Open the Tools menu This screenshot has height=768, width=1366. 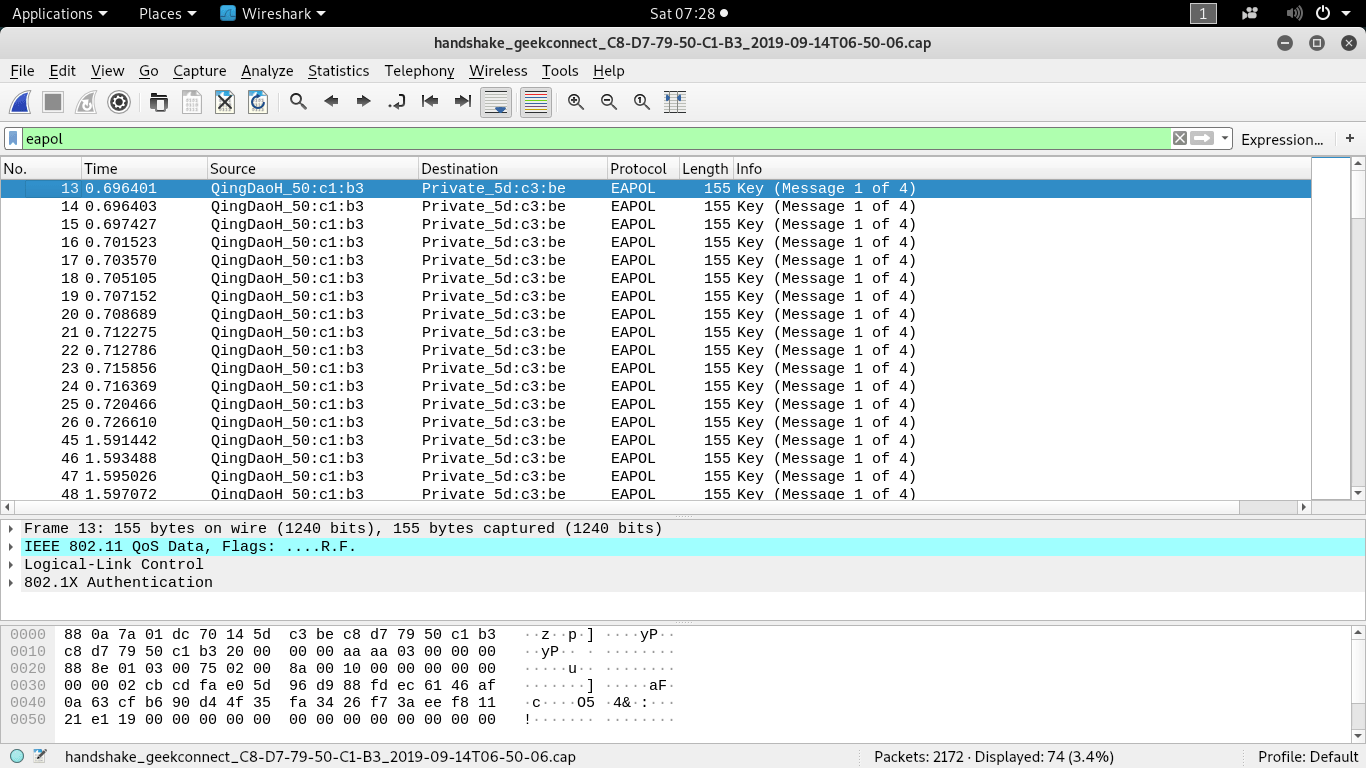tap(560, 71)
